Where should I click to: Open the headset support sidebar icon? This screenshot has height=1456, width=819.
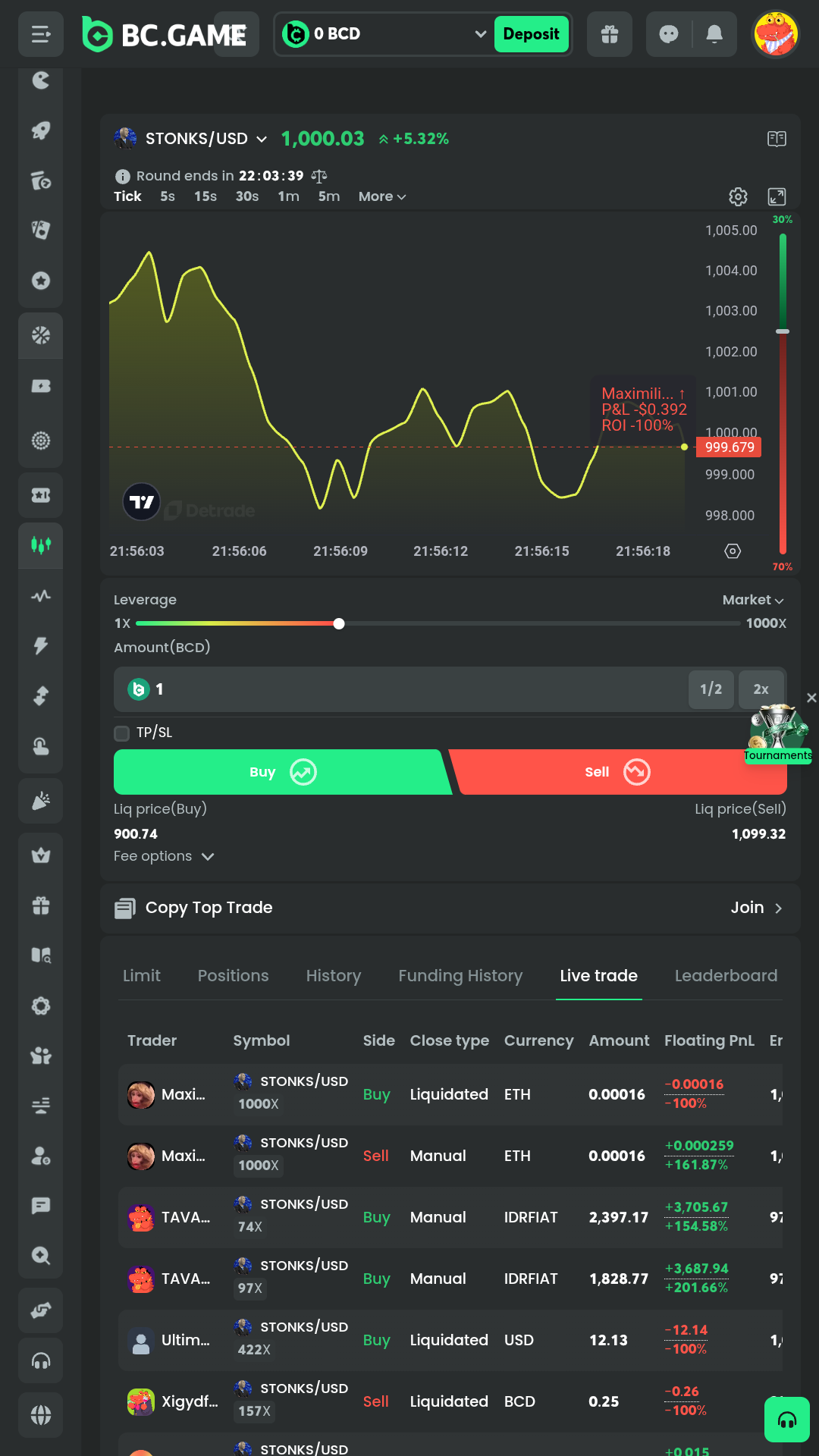point(41,1361)
